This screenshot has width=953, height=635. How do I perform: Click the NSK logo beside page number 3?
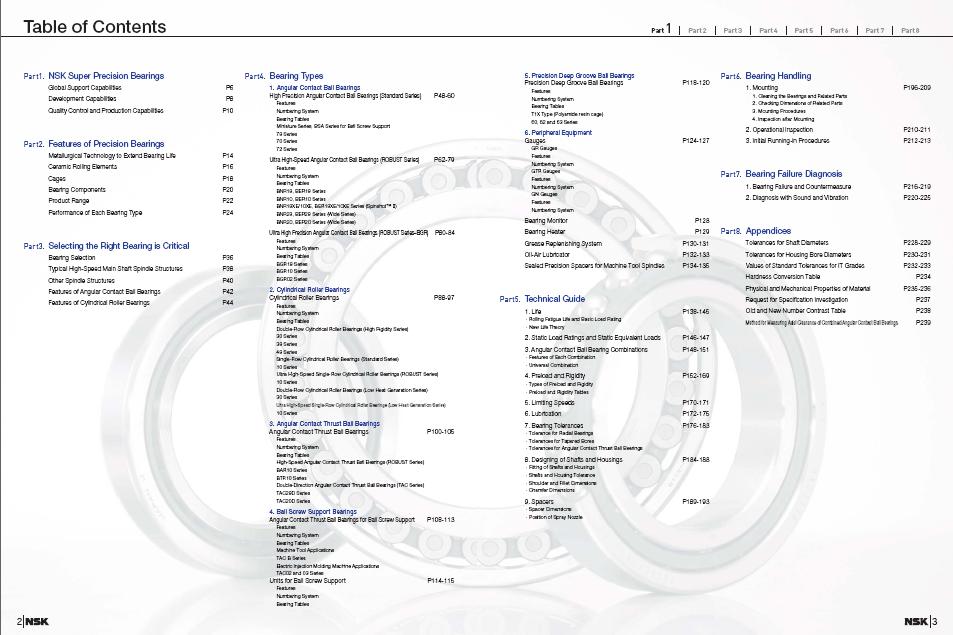click(915, 621)
